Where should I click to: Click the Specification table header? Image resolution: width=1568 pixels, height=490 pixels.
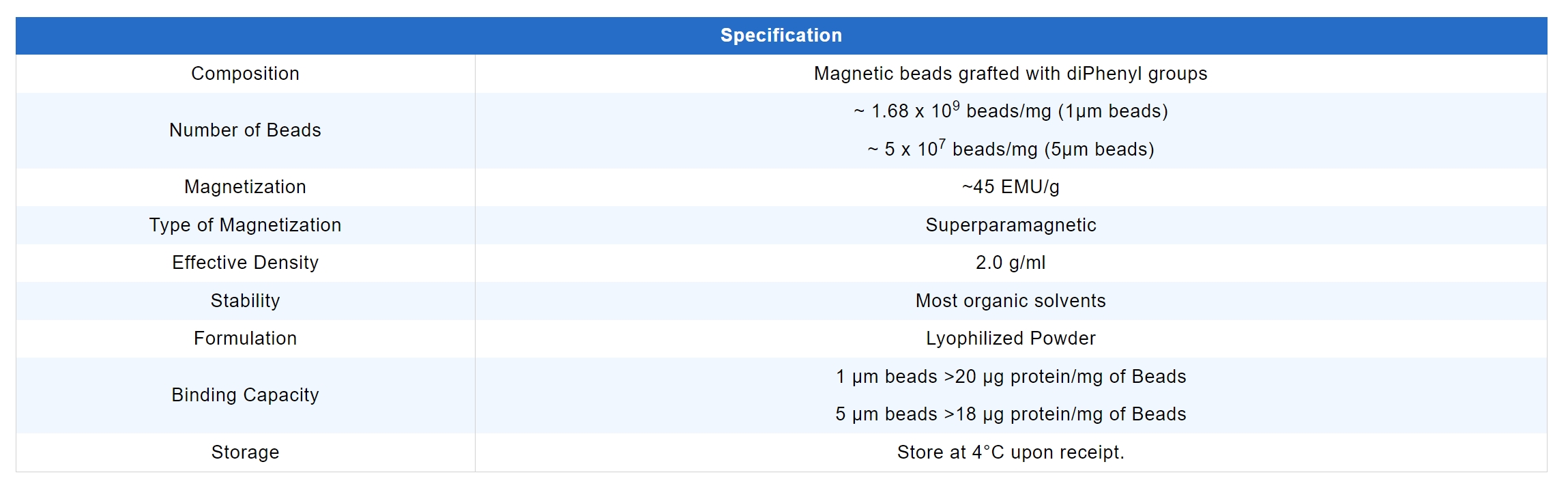tap(781, 35)
